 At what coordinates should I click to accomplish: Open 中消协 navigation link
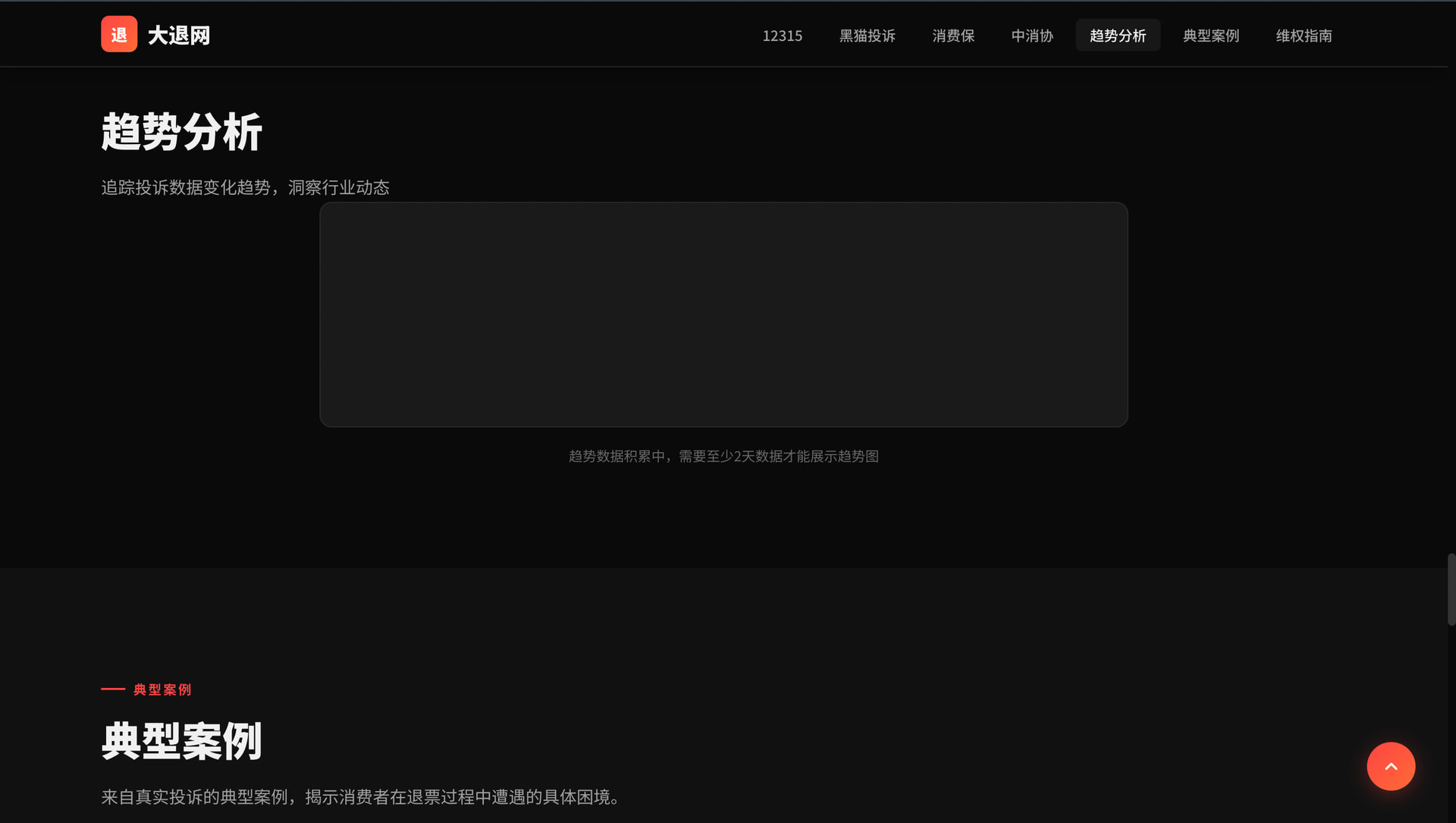1032,36
